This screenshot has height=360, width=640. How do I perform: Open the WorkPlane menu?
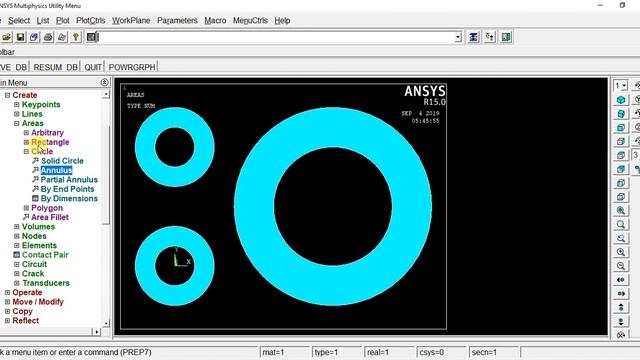coord(131,20)
